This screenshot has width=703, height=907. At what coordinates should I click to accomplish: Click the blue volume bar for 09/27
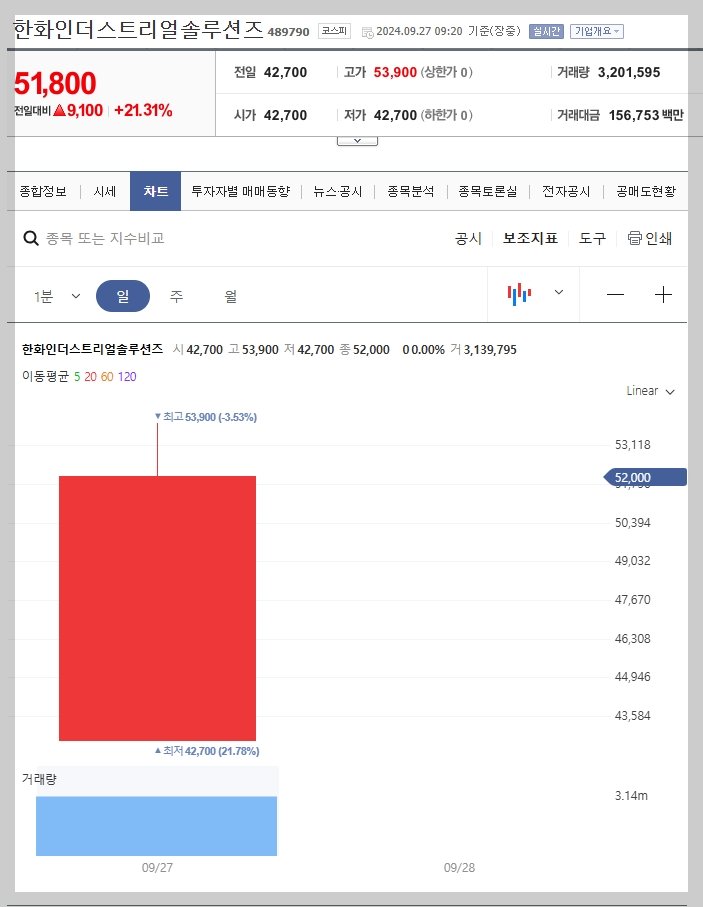point(156,825)
